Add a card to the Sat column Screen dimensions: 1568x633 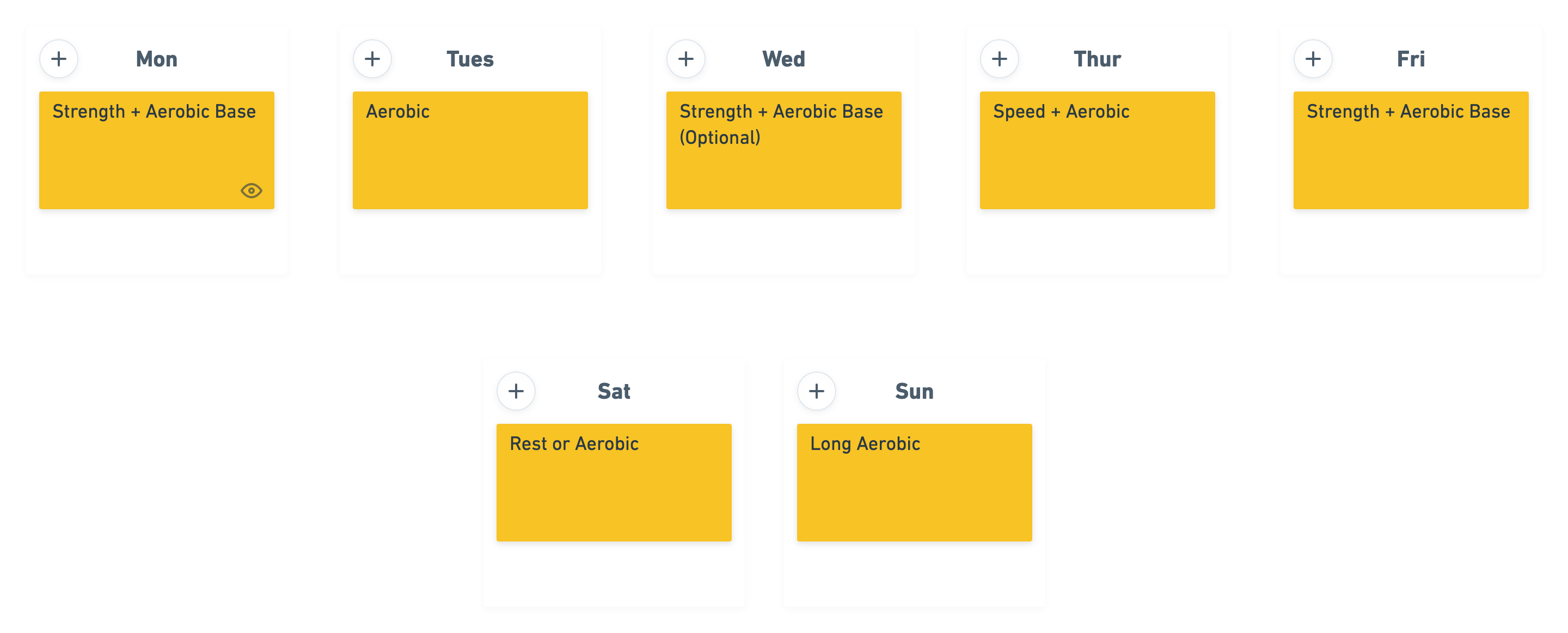[516, 391]
